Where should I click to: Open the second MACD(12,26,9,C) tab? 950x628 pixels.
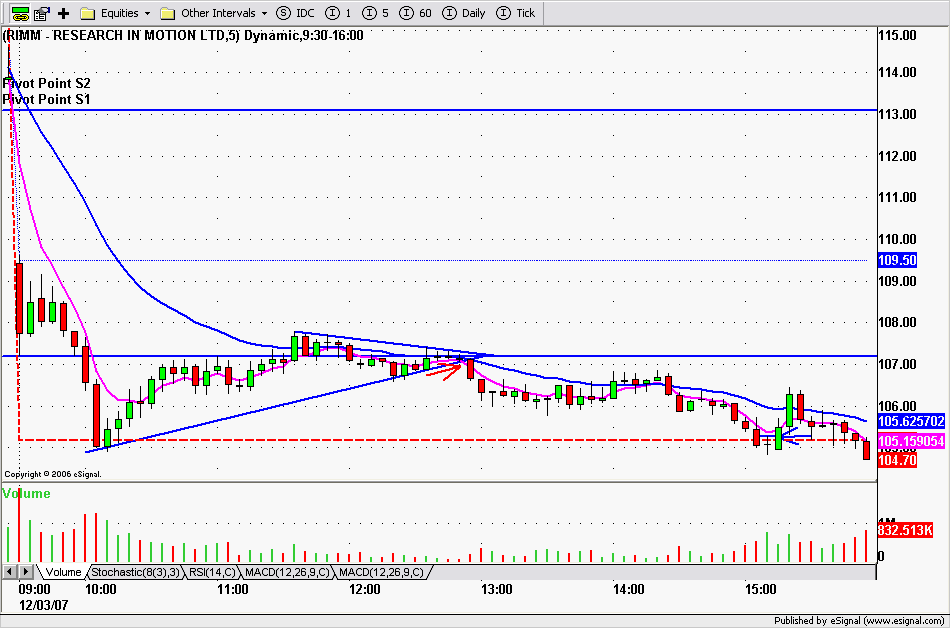click(381, 572)
